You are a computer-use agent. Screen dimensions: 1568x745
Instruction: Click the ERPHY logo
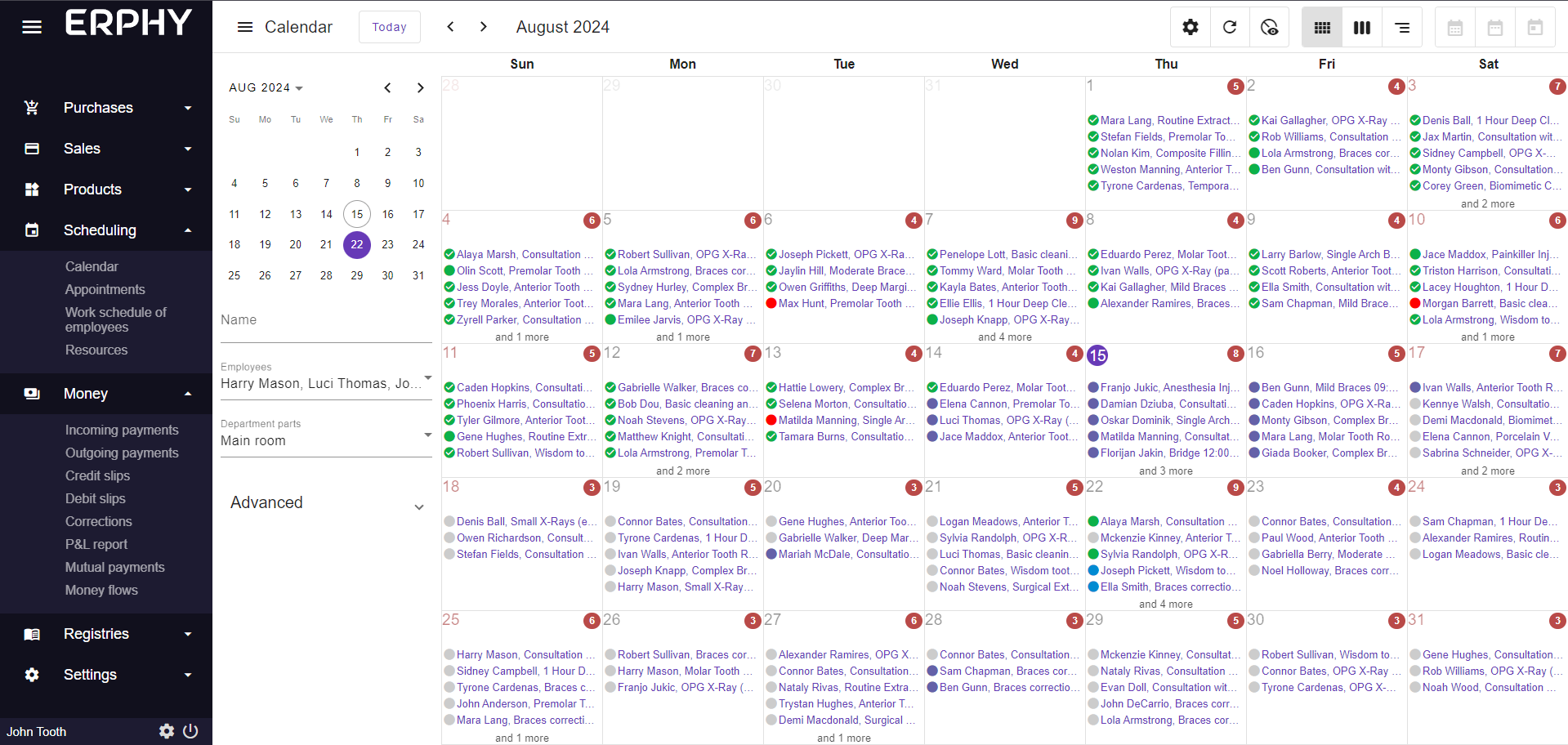129,23
